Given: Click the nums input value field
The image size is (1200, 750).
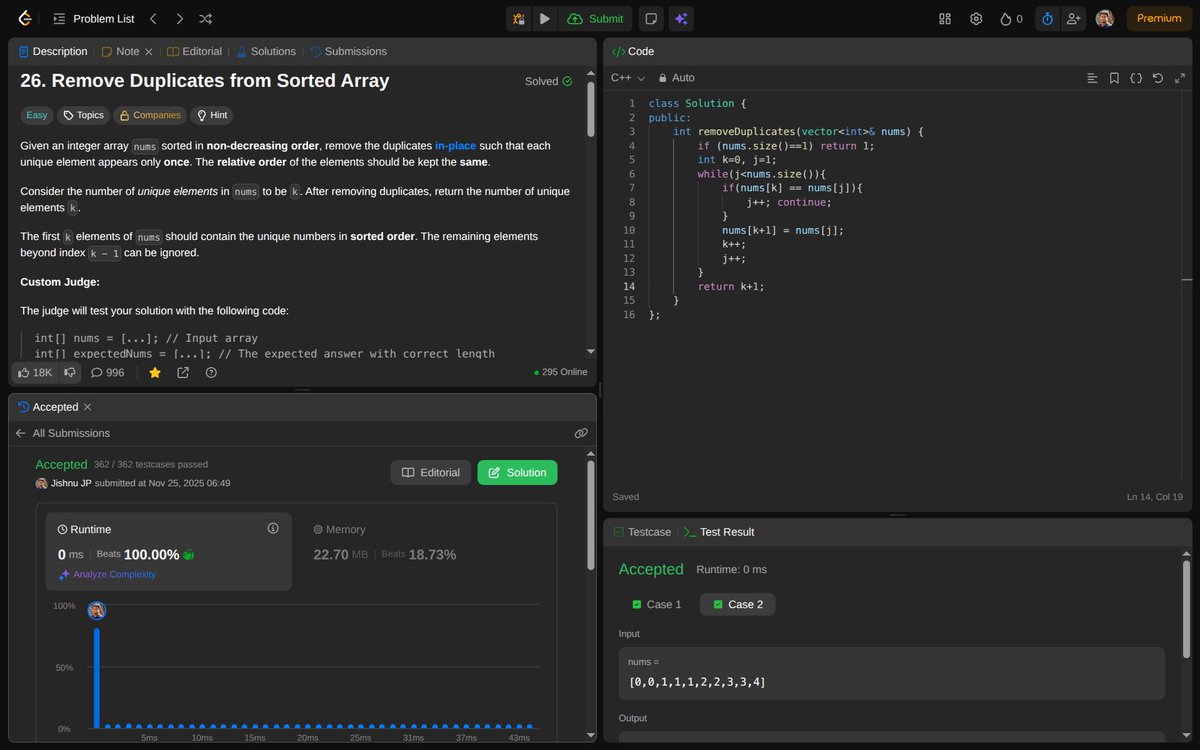Looking at the screenshot, I should pos(891,673).
